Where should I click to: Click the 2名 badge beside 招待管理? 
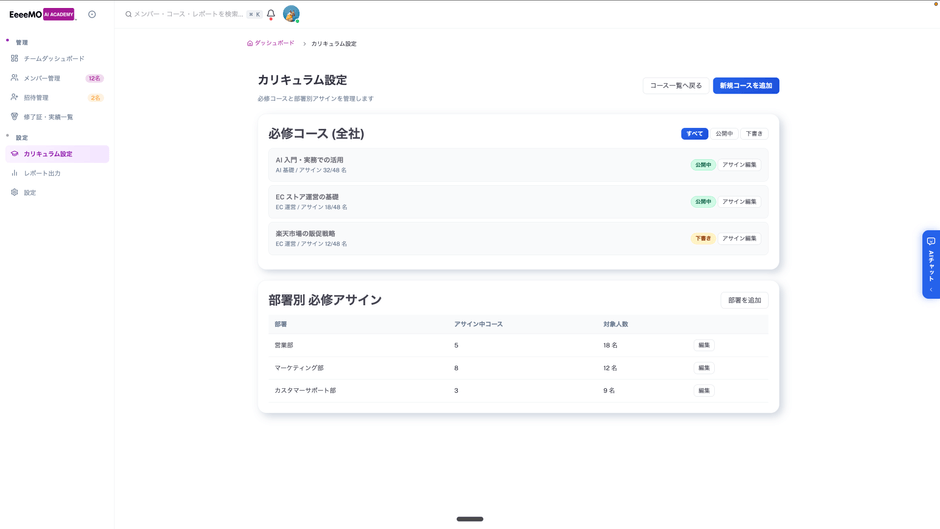click(x=95, y=98)
